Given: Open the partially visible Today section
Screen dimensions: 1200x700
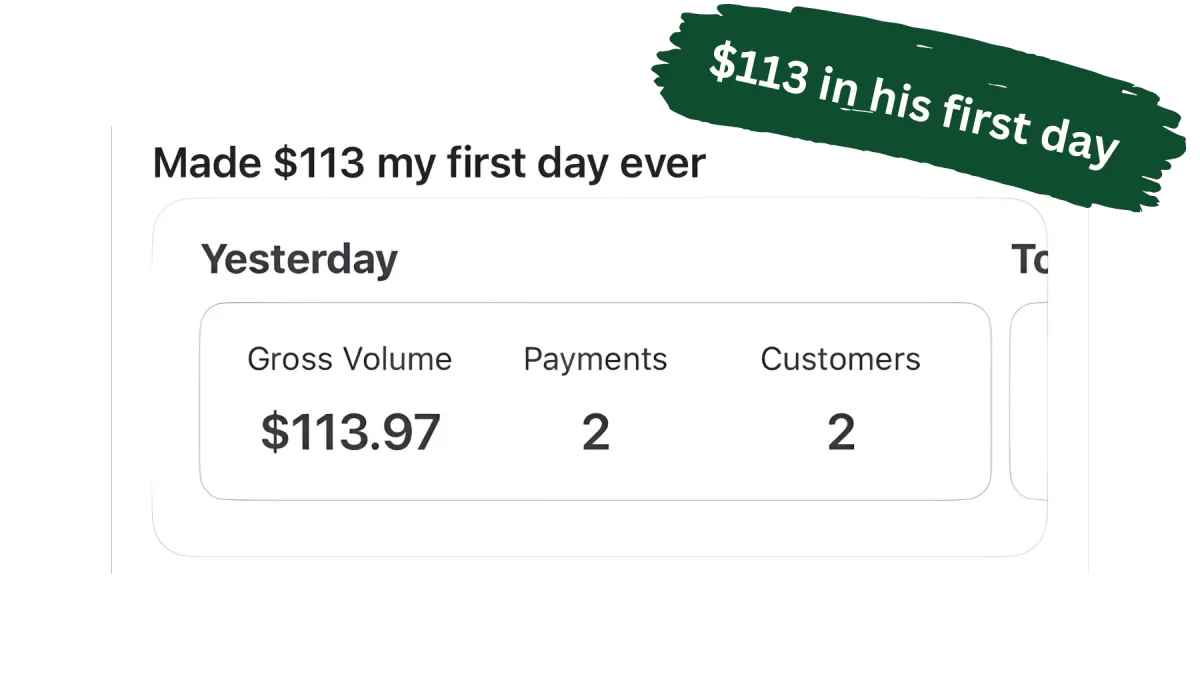Looking at the screenshot, I should (1030, 259).
